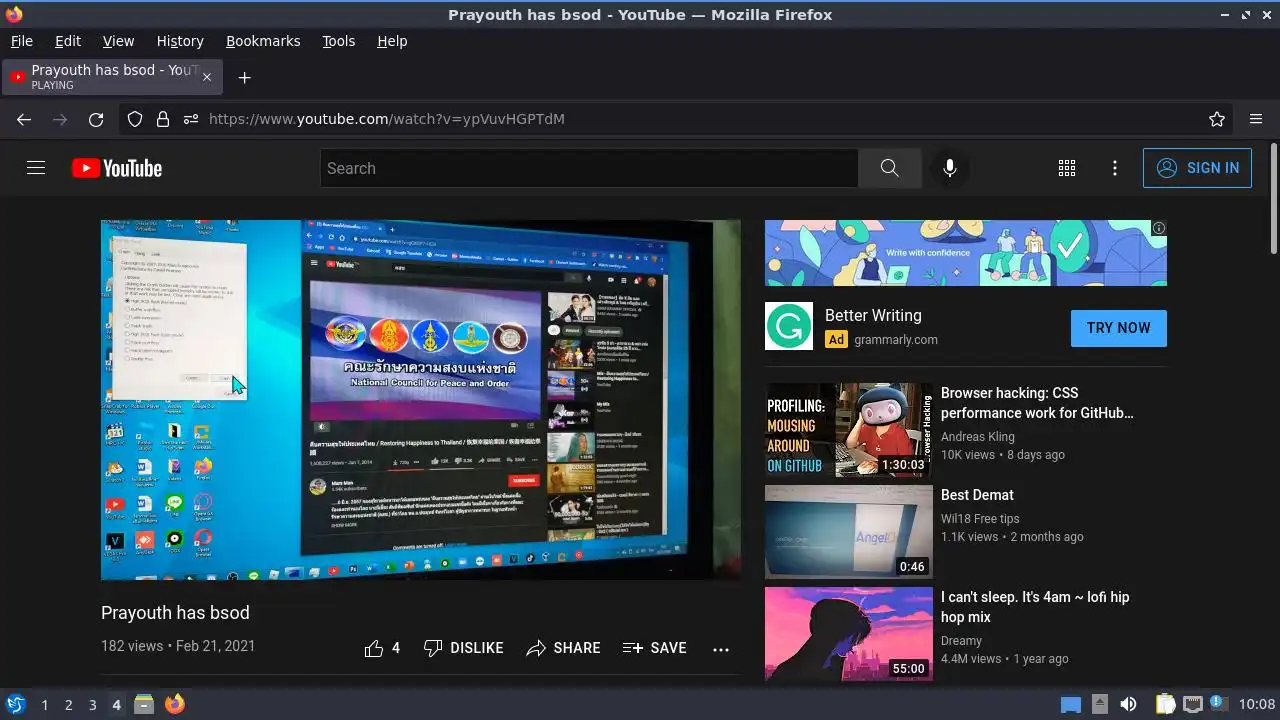The height and width of the screenshot is (720, 1280).
Task: Go back with the browser back arrow
Action: pos(24,119)
